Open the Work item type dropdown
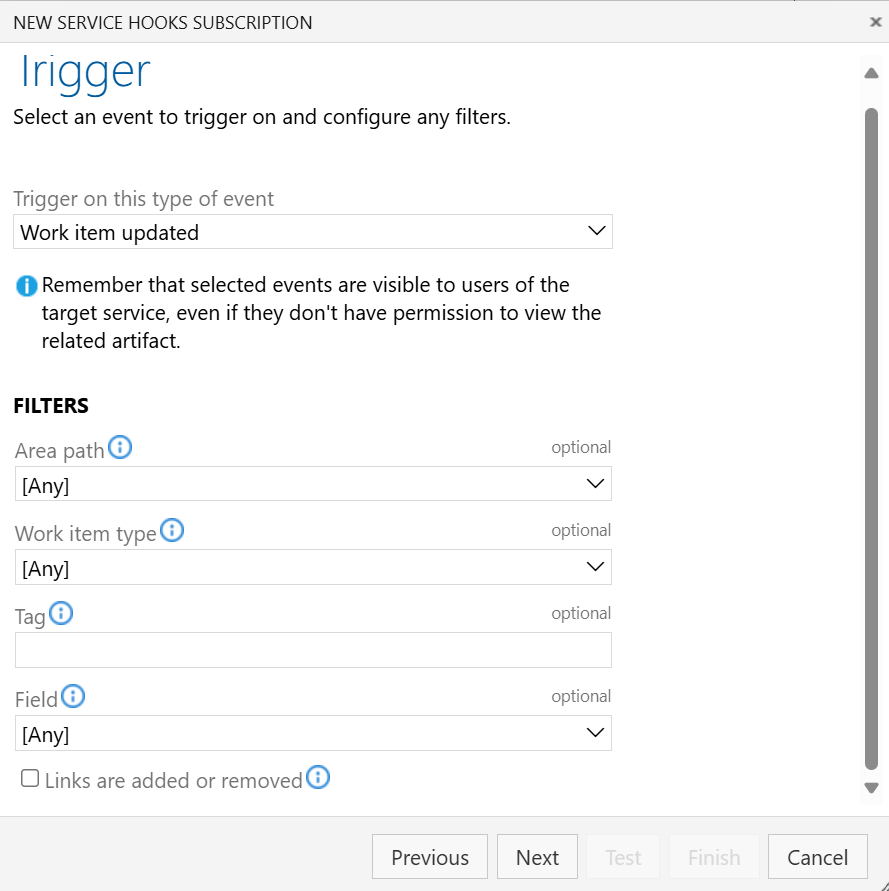 point(313,568)
